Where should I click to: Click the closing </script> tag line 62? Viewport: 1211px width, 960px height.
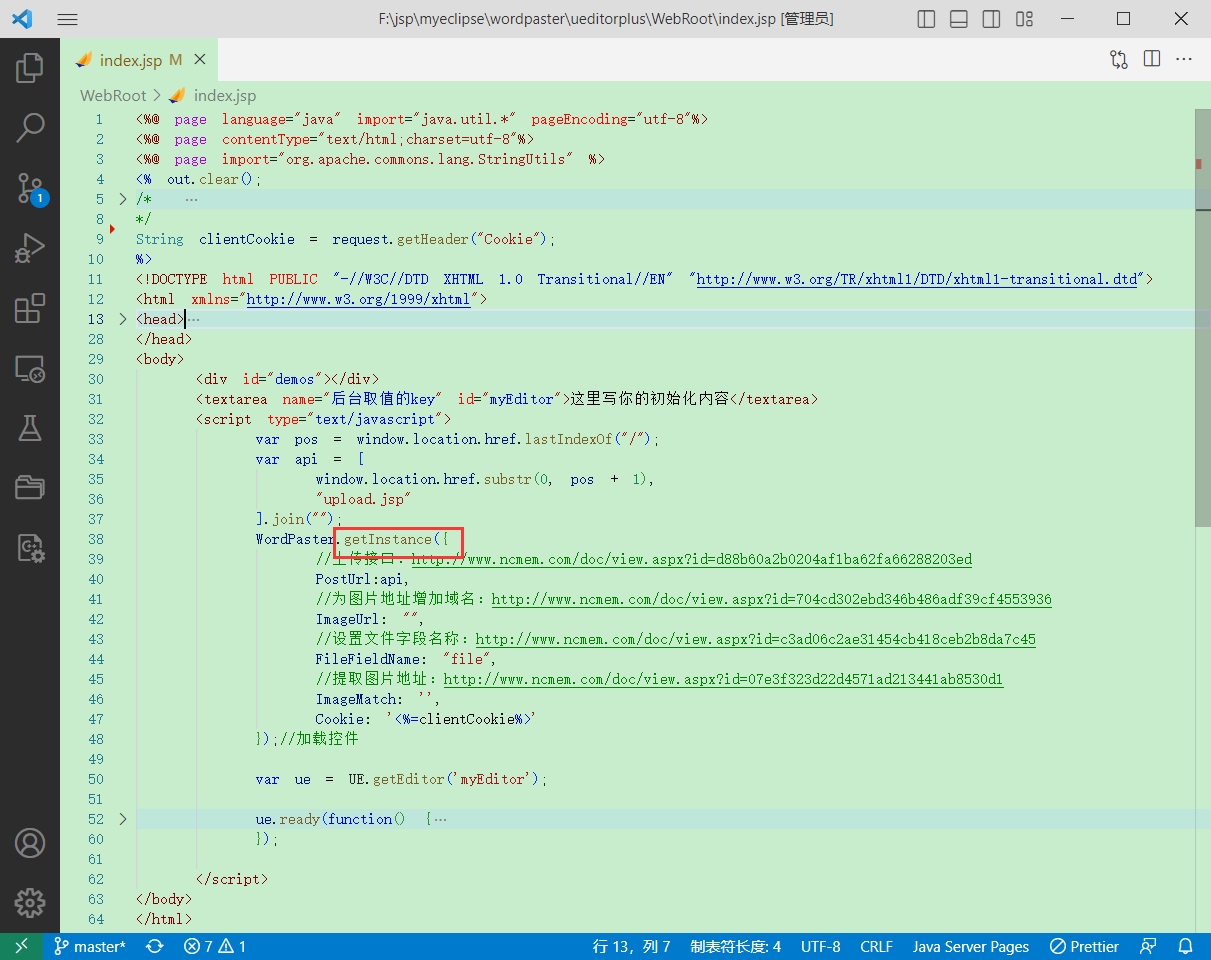[x=232, y=879]
